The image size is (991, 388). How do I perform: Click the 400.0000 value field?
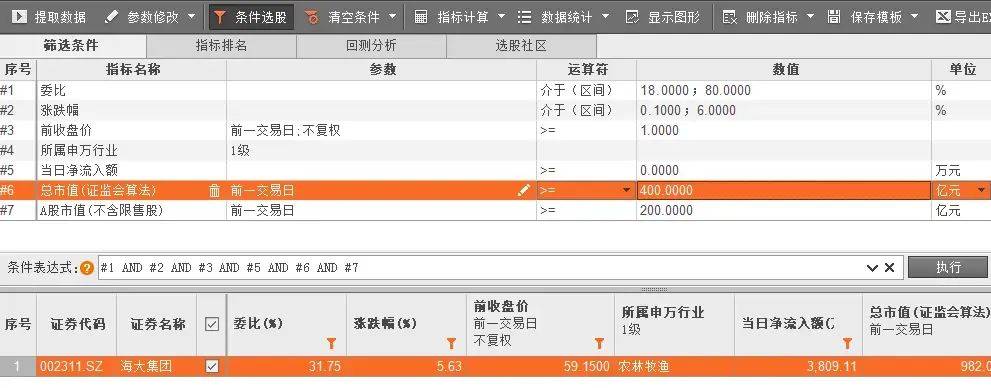point(784,190)
